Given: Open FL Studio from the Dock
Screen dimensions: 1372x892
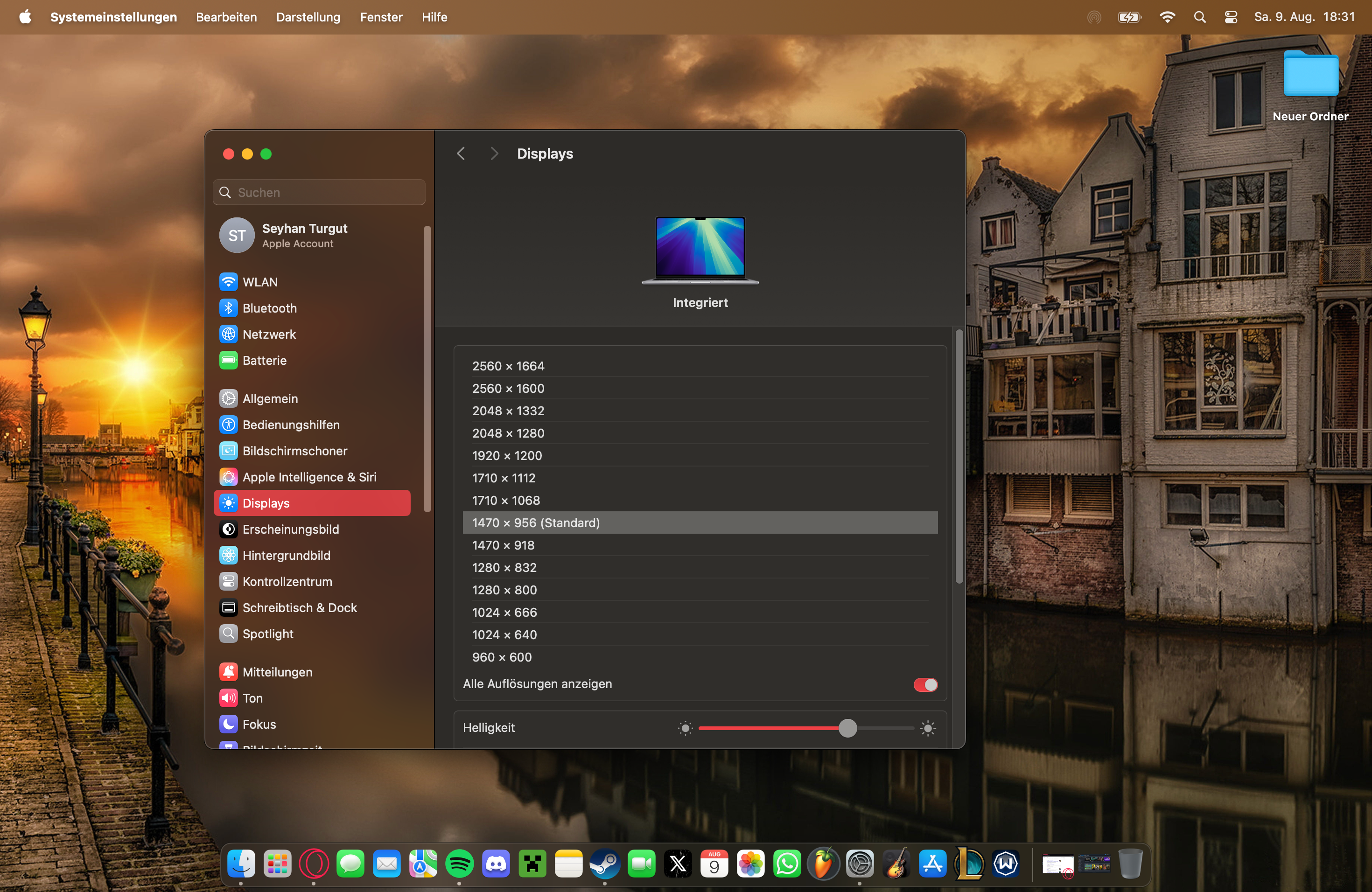Looking at the screenshot, I should [823, 864].
